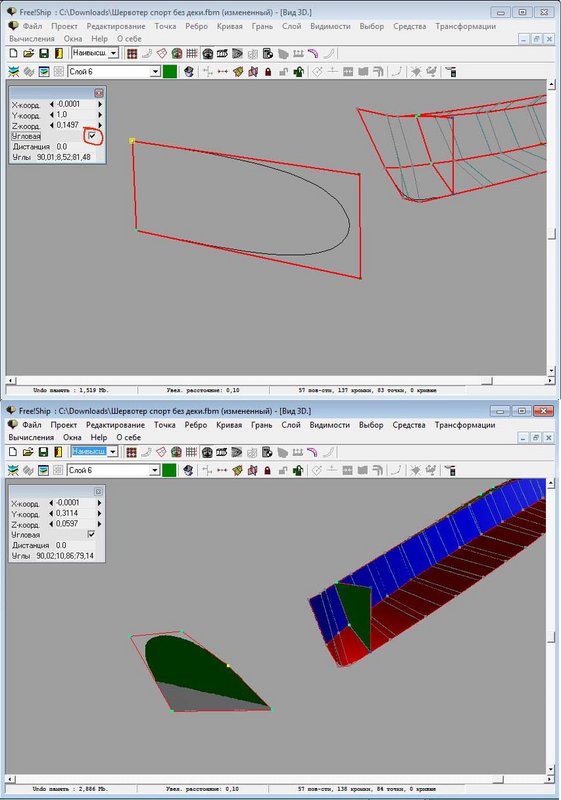
Task: Click the control net grid icon in the bottom window toolbar
Action: (132, 452)
